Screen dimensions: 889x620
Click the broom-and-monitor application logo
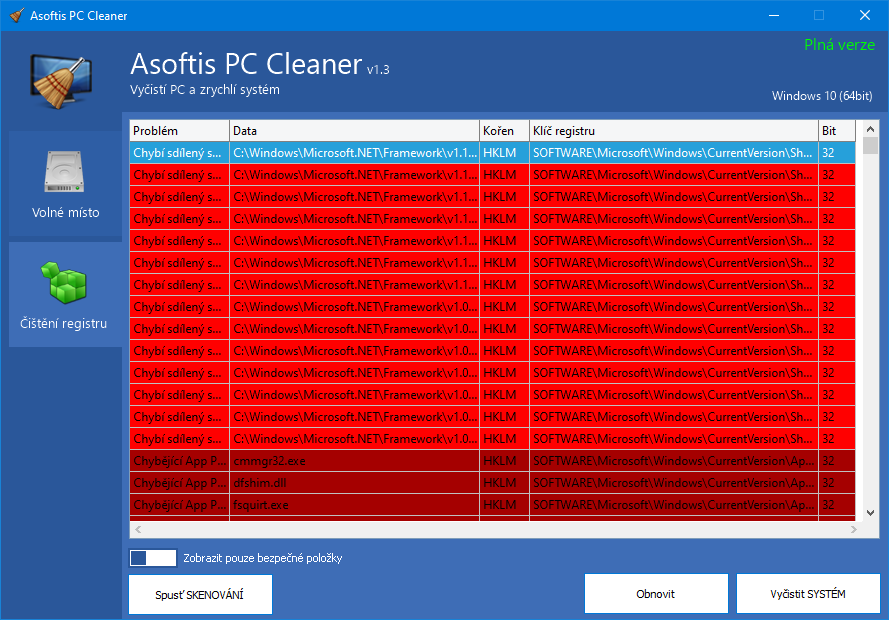click(61, 81)
